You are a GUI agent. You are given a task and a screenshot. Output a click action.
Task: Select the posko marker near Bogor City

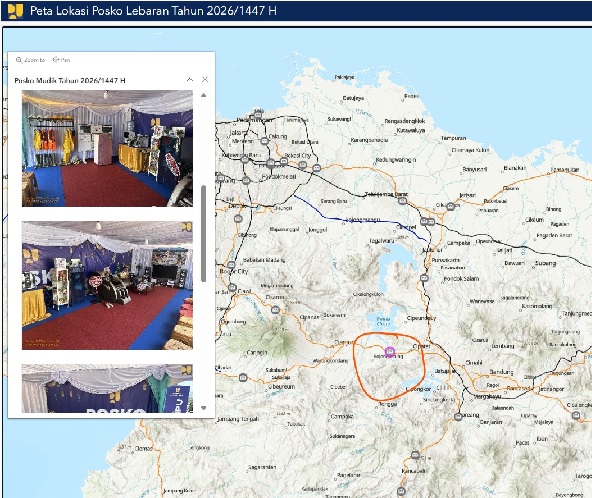(231, 265)
